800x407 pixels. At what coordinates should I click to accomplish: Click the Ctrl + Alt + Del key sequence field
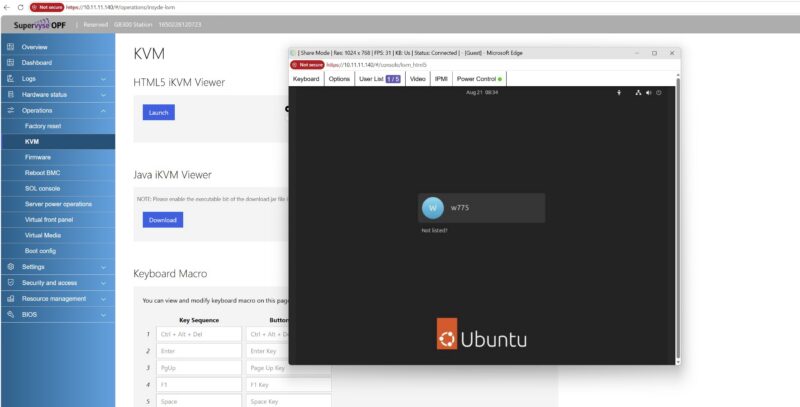pyautogui.click(x=199, y=334)
